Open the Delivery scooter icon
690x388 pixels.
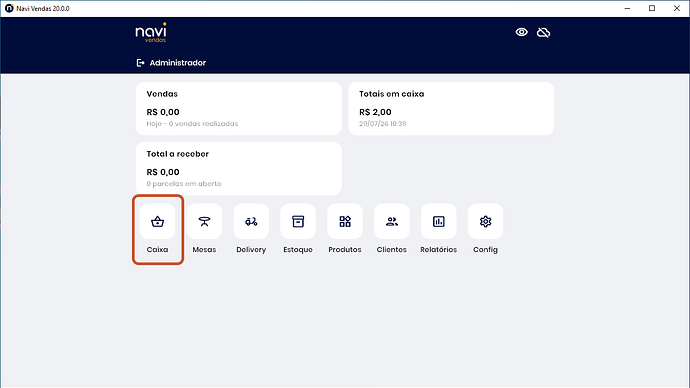coord(251,221)
